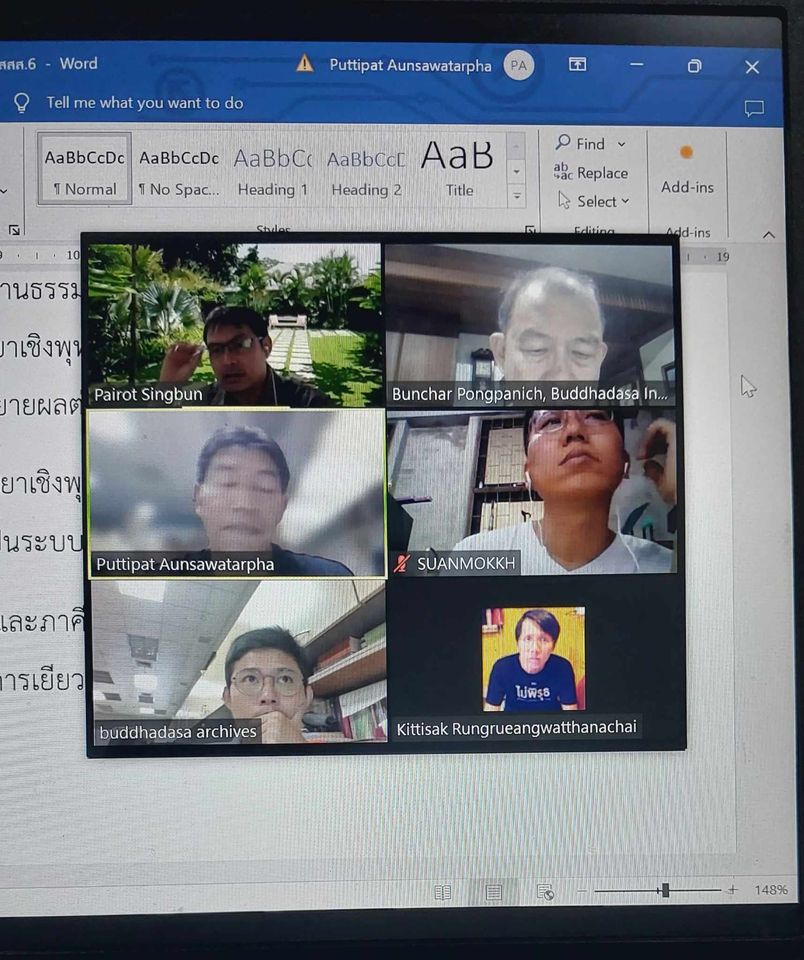Image resolution: width=804 pixels, height=960 pixels.
Task: Expand the Styles gallery more arrow
Action: coord(517,197)
